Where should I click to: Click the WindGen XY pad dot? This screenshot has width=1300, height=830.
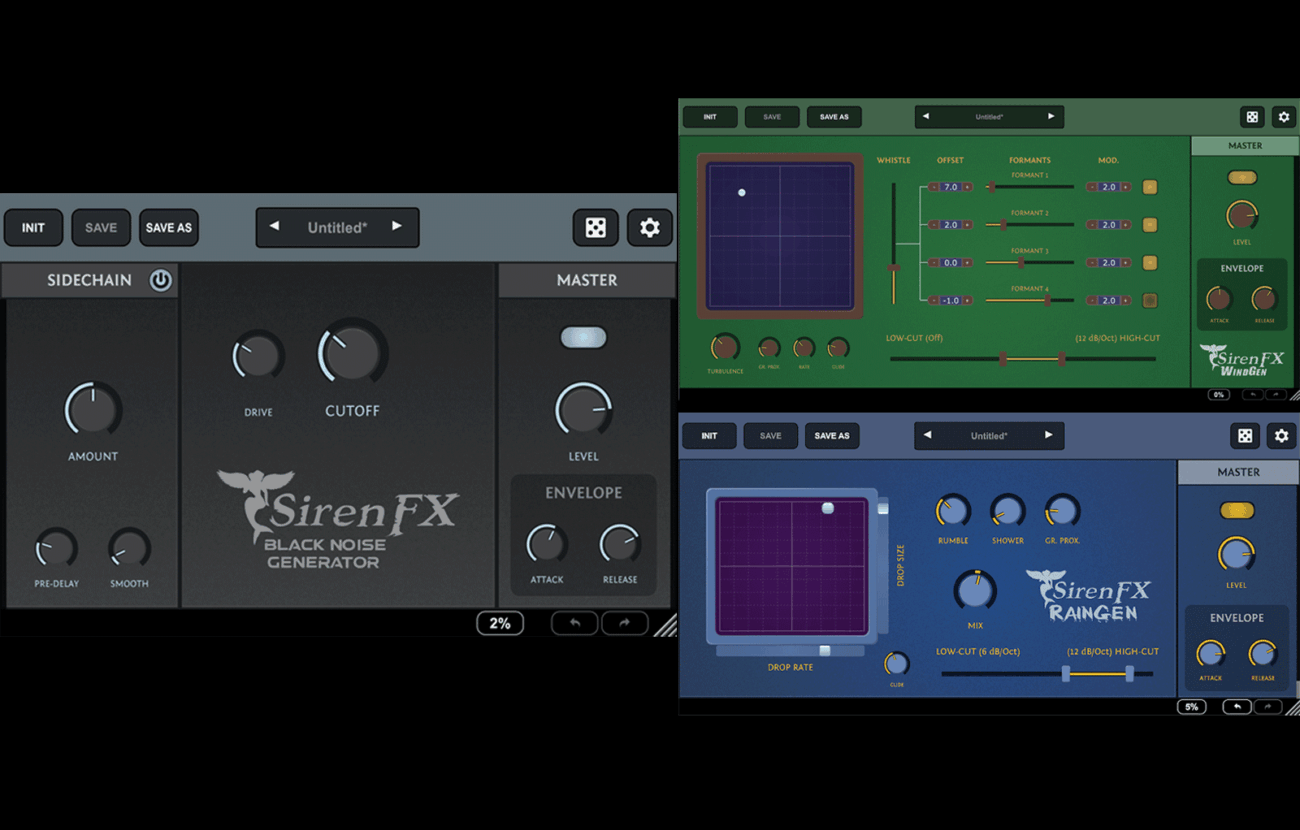pyautogui.click(x=742, y=192)
